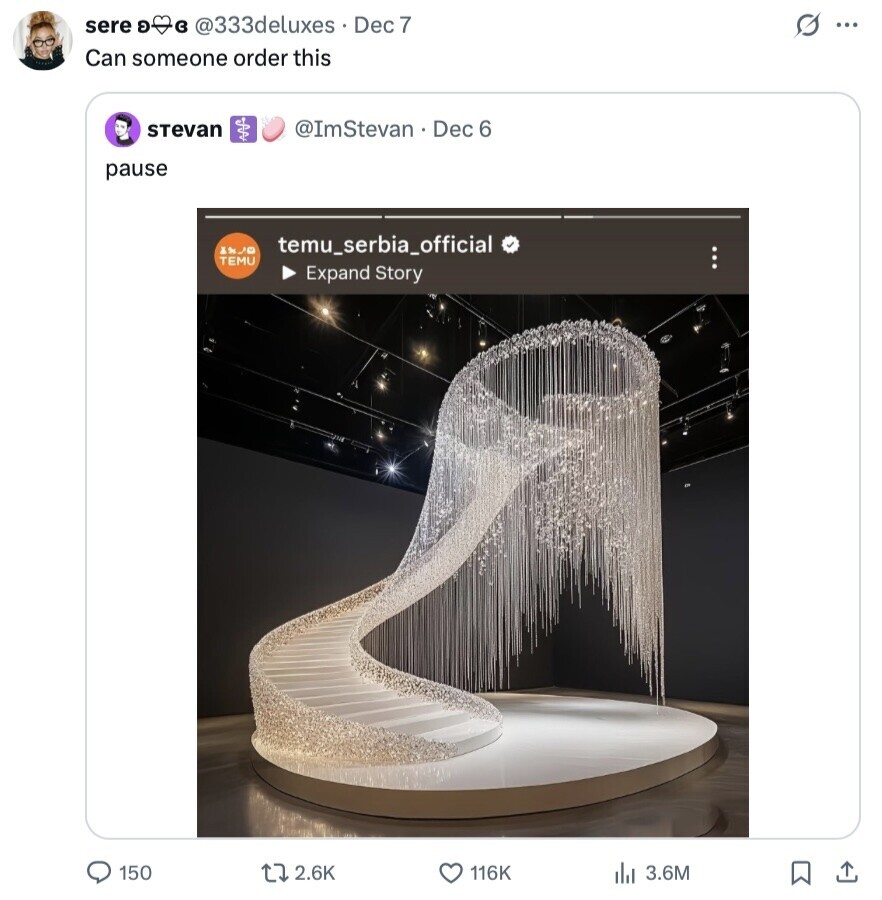882x900 pixels.
Task: Click the share upload icon
Action: 846,872
